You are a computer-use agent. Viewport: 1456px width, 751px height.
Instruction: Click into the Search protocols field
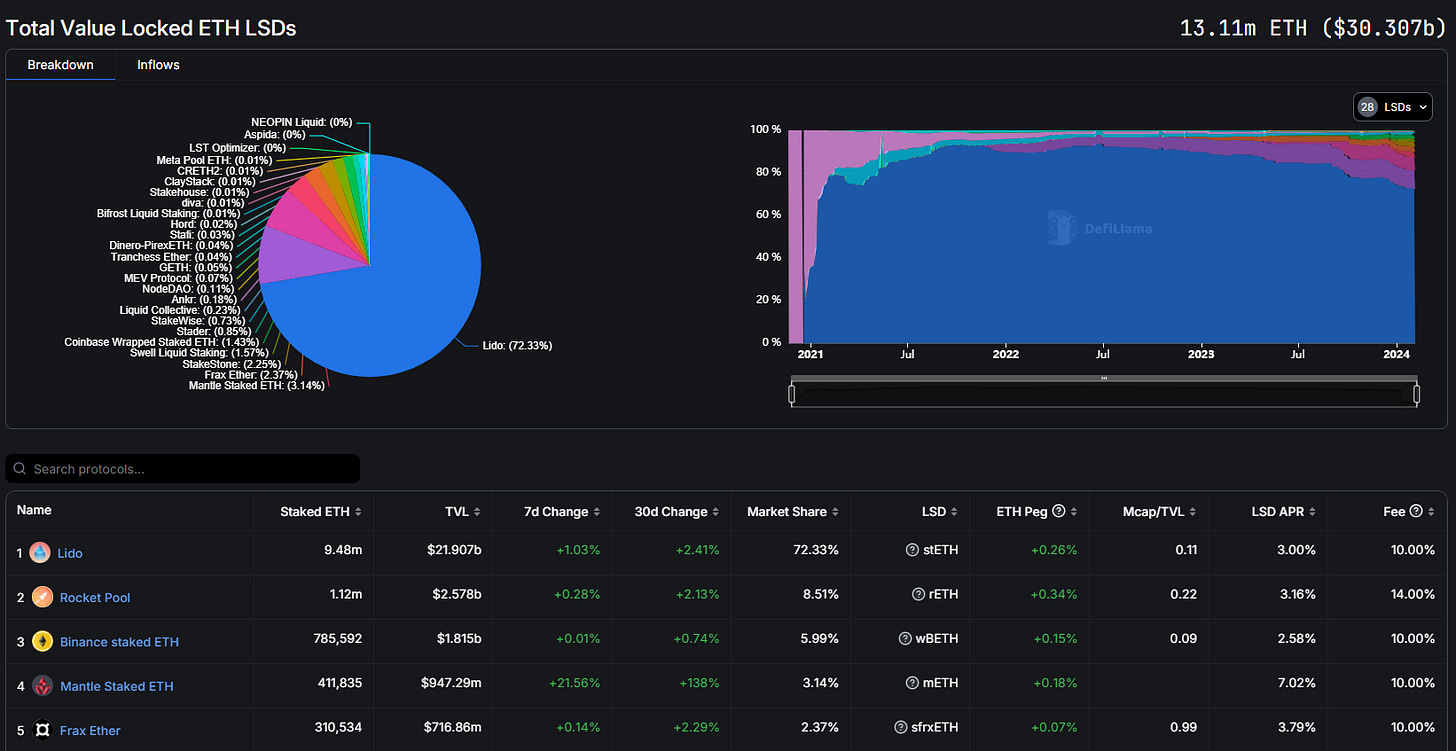[183, 469]
